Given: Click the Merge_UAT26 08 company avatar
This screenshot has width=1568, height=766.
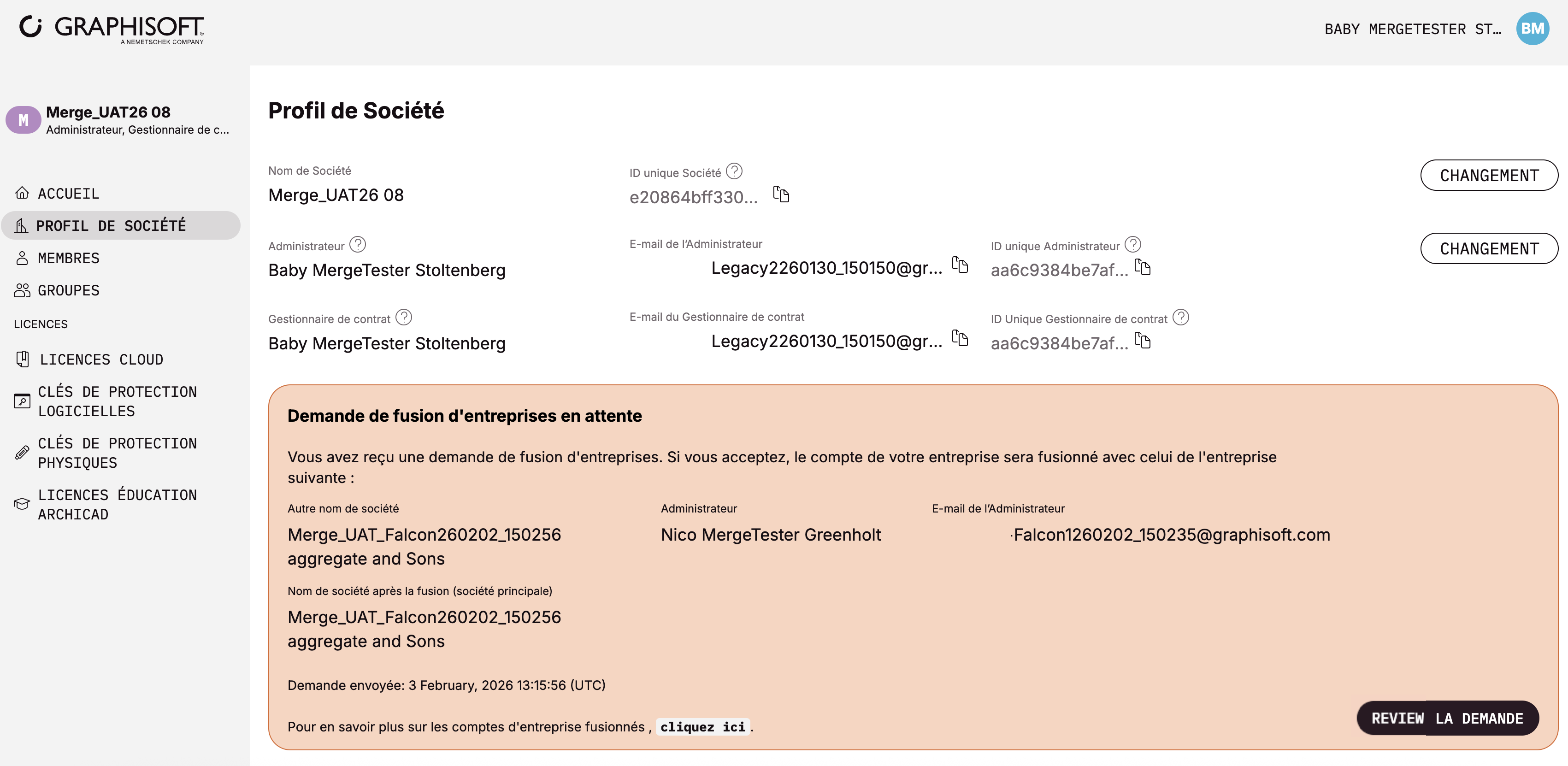Looking at the screenshot, I should 23,120.
